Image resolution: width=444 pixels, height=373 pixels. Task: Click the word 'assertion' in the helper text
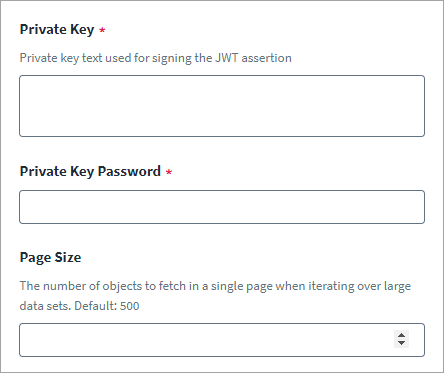pos(267,58)
